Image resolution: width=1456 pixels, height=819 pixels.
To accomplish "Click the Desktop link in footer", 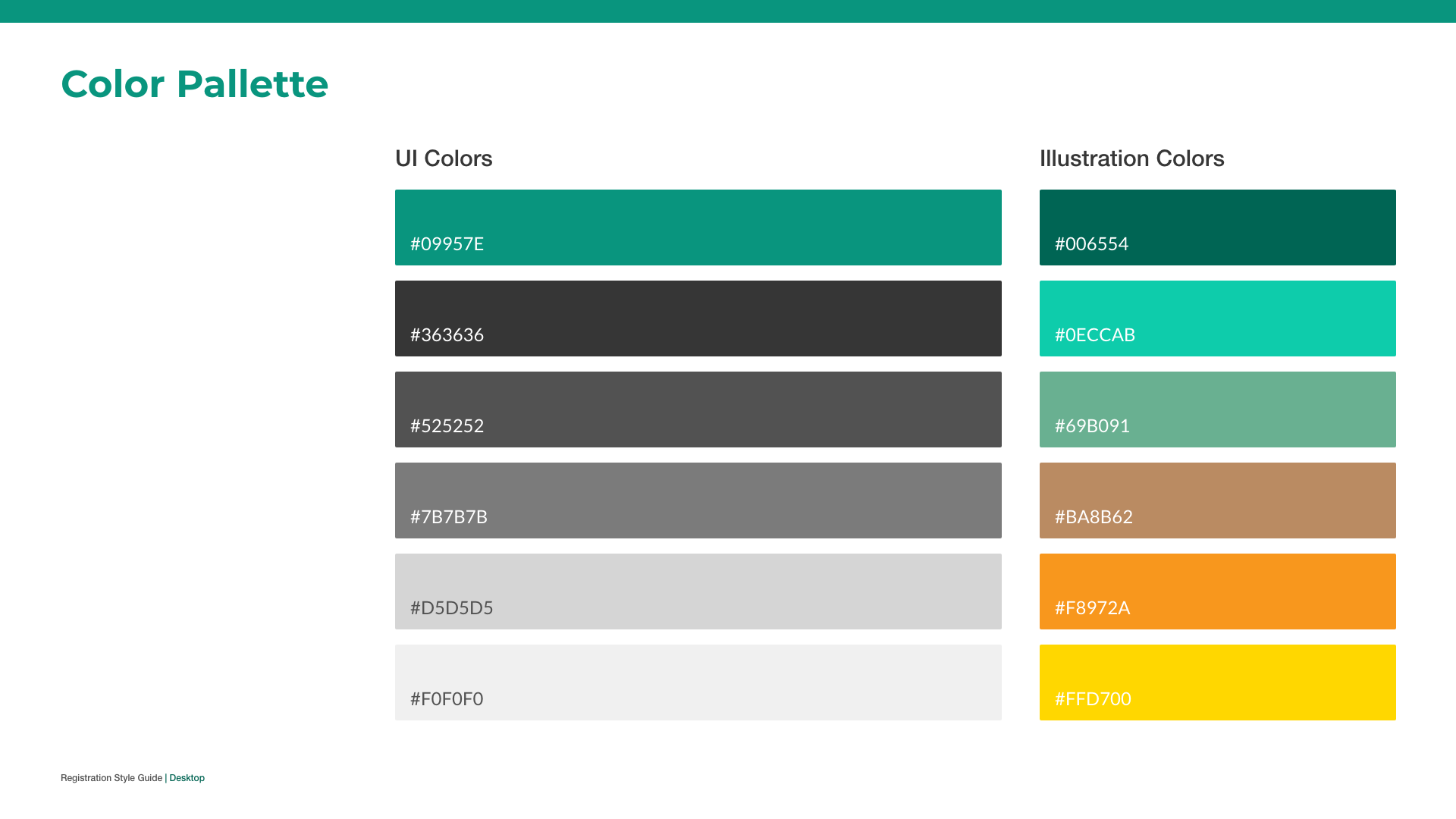I will pos(187,778).
